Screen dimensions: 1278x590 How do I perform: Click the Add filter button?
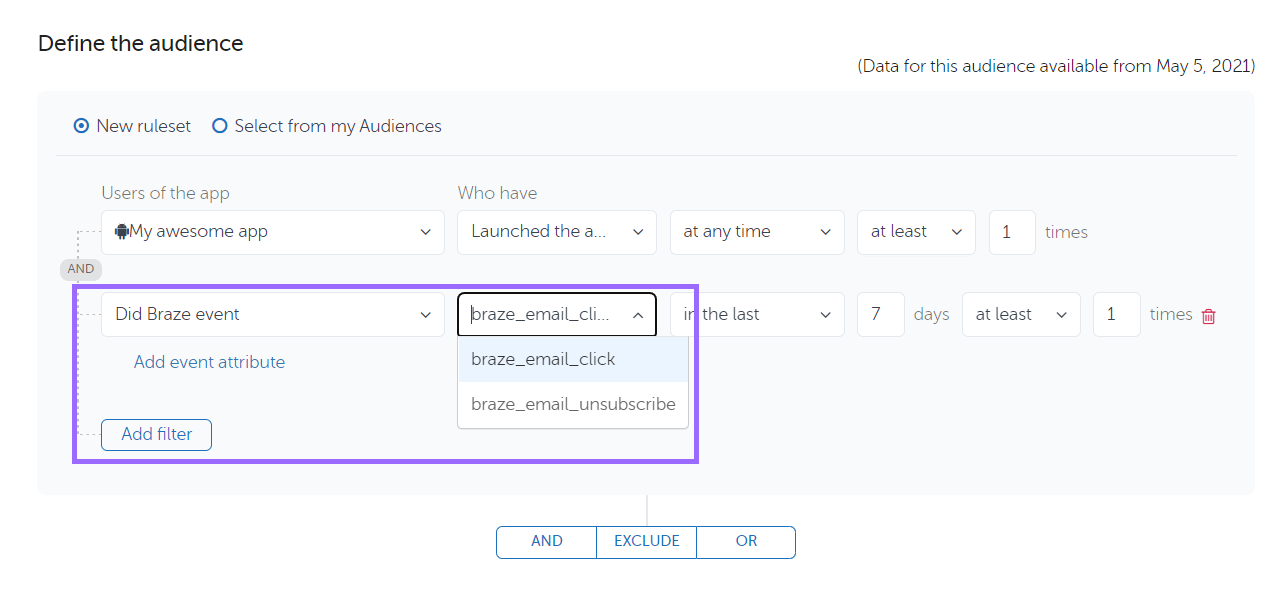click(156, 435)
